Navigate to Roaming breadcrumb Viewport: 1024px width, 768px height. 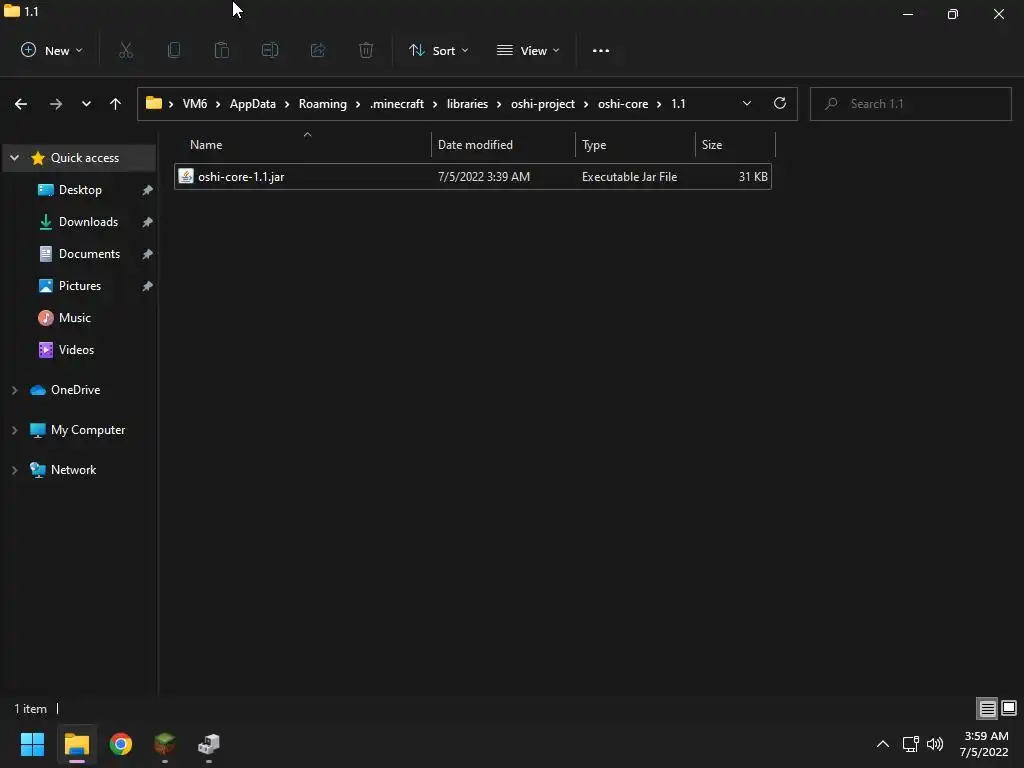tap(323, 104)
